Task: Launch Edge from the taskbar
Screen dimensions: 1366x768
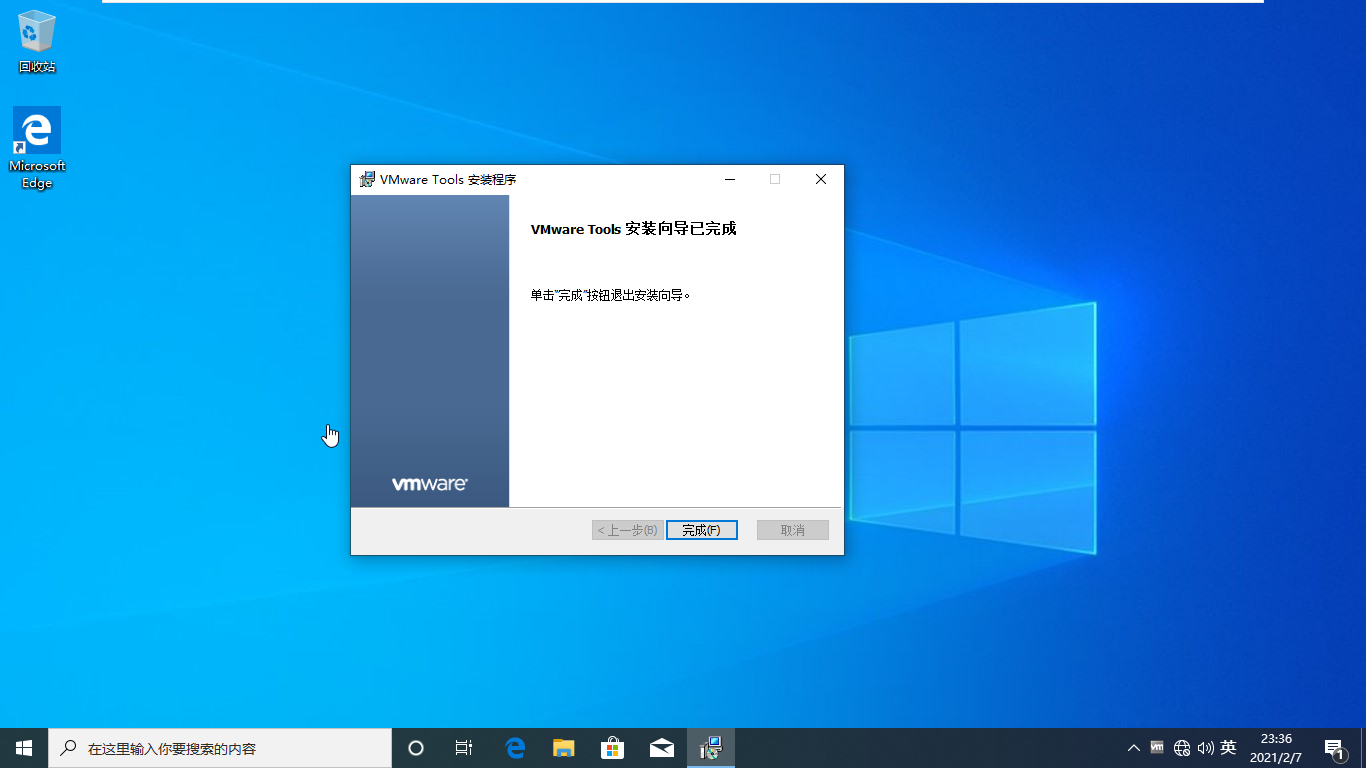Action: [515, 748]
